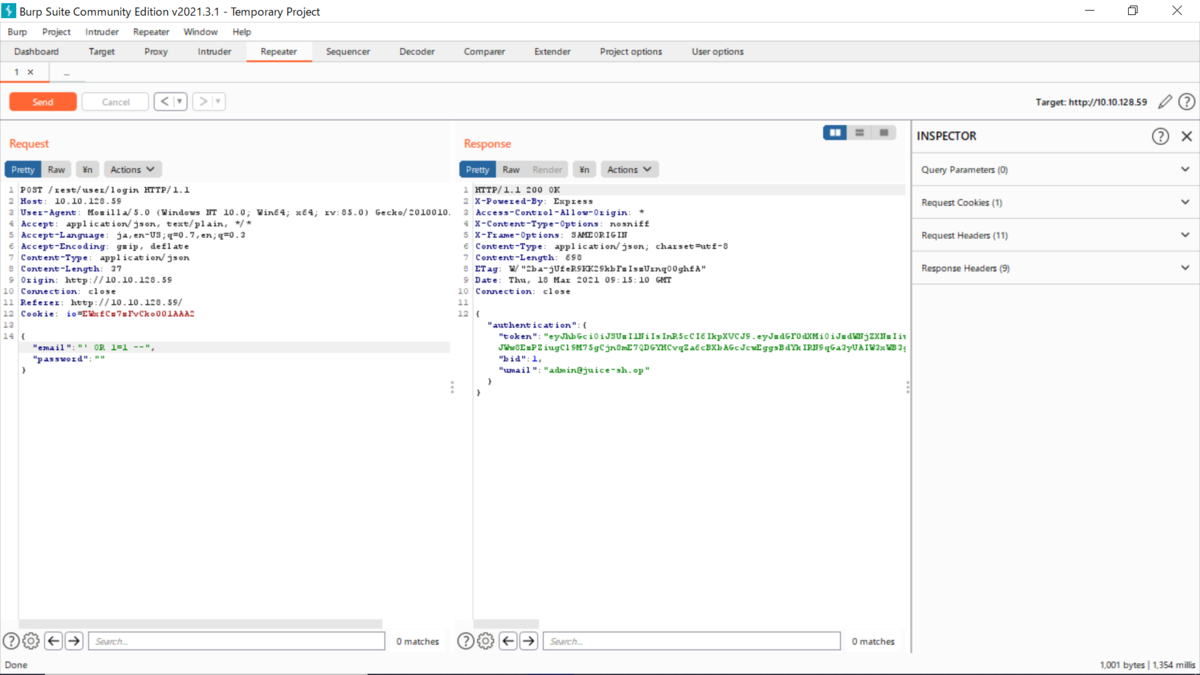Select Raw view for Response

point(511,170)
